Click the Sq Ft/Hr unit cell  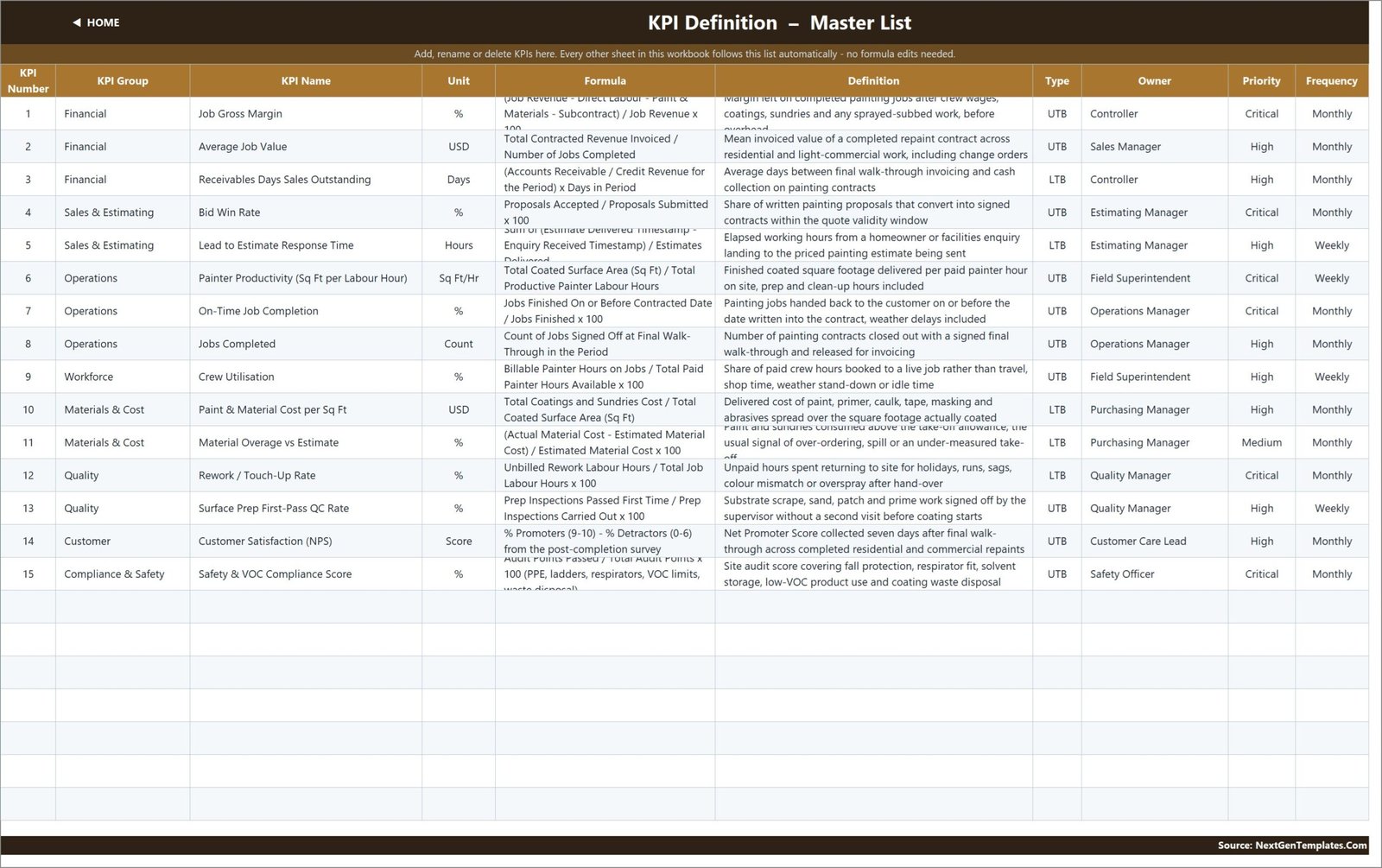(459, 278)
